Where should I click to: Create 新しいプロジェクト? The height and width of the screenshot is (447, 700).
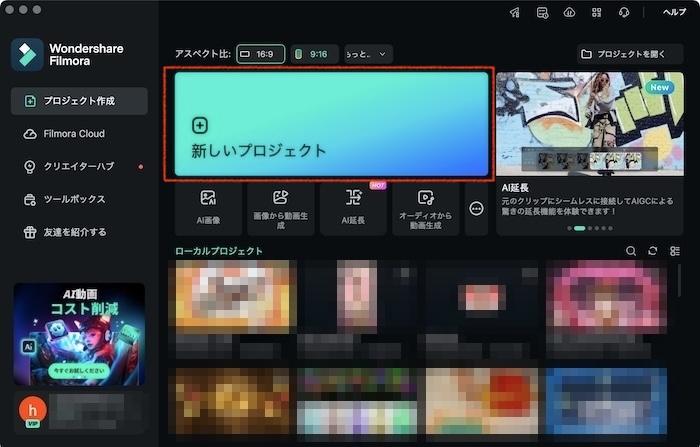click(331, 124)
